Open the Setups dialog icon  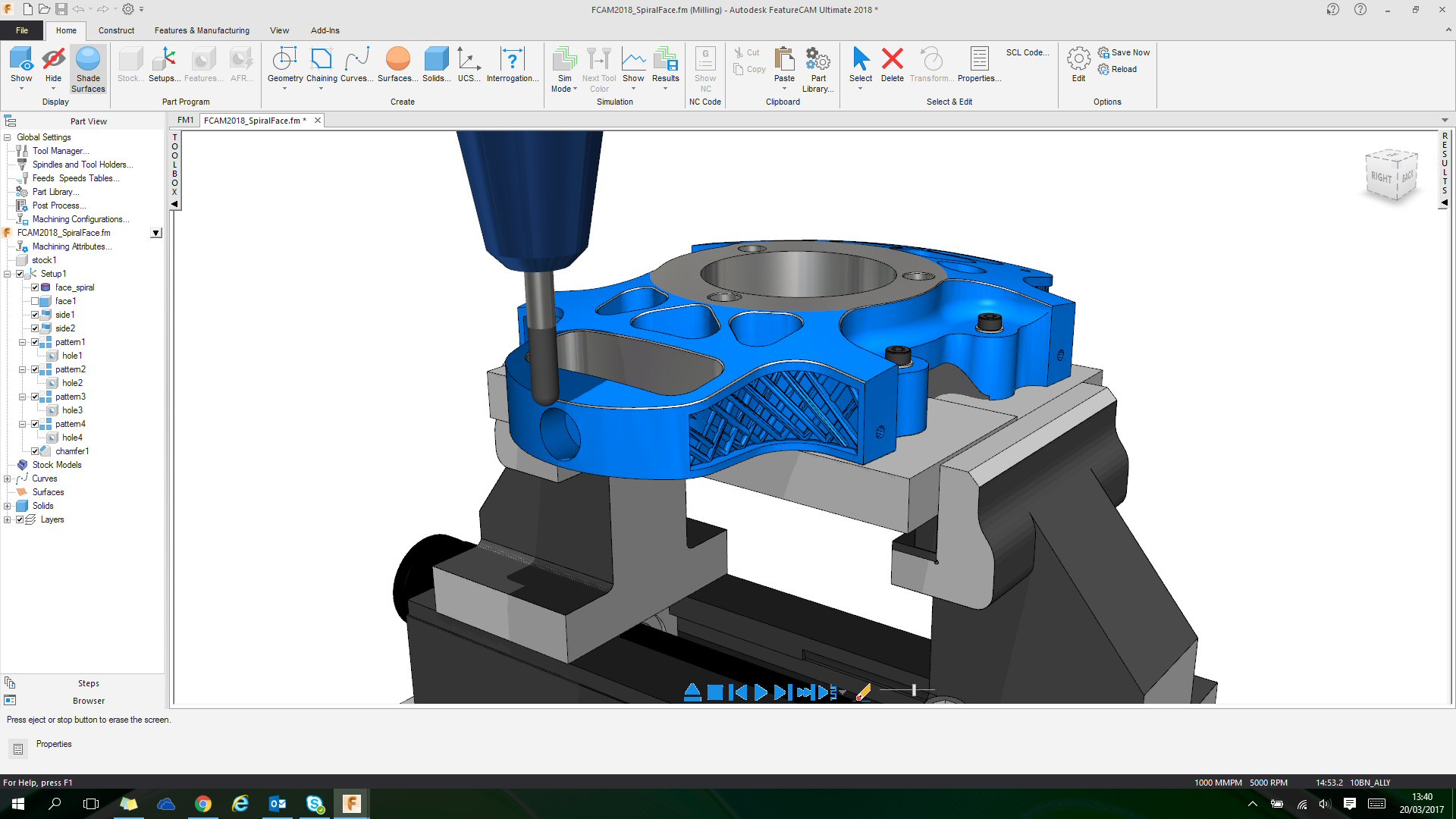164,65
